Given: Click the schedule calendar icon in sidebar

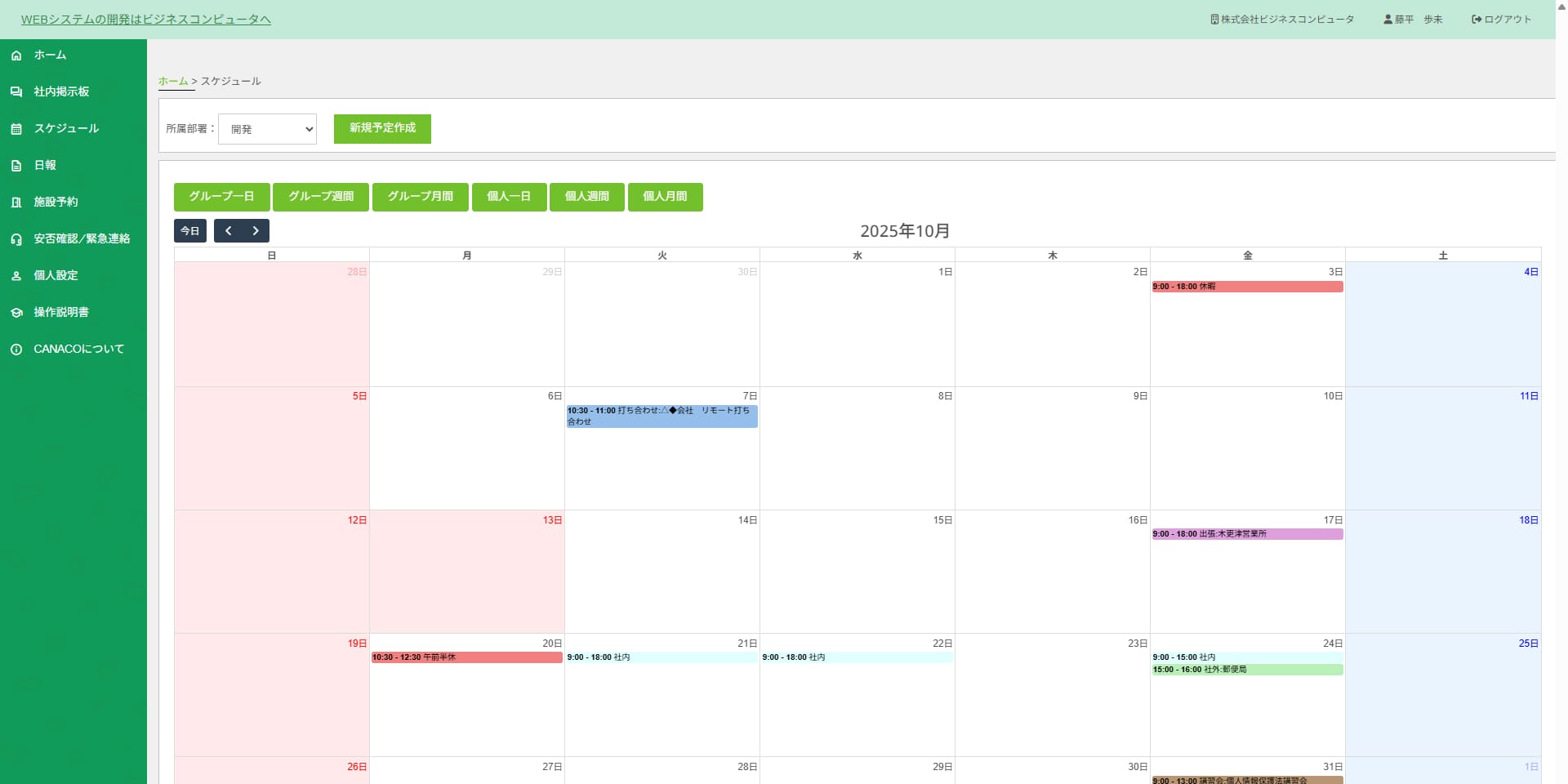Looking at the screenshot, I should coord(16,129).
